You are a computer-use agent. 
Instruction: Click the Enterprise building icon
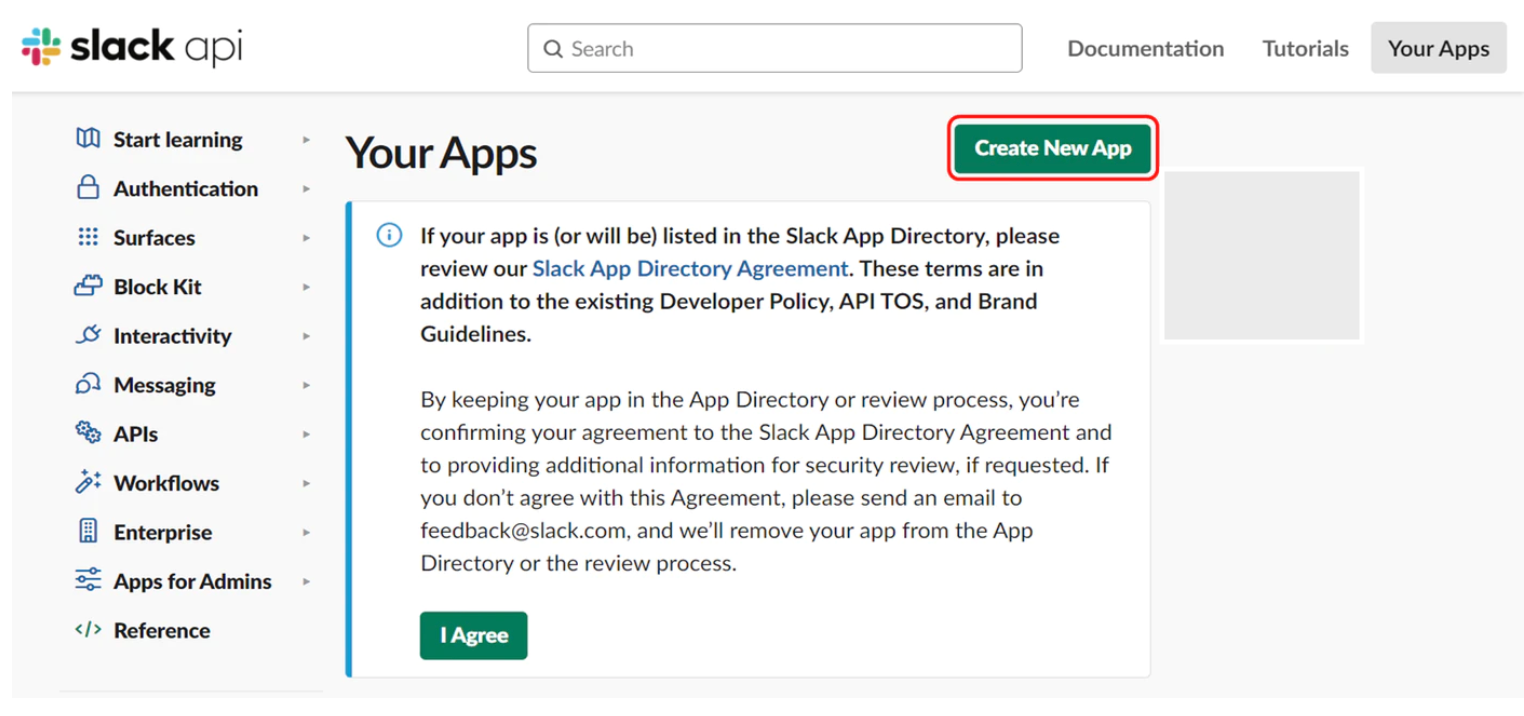(x=88, y=531)
